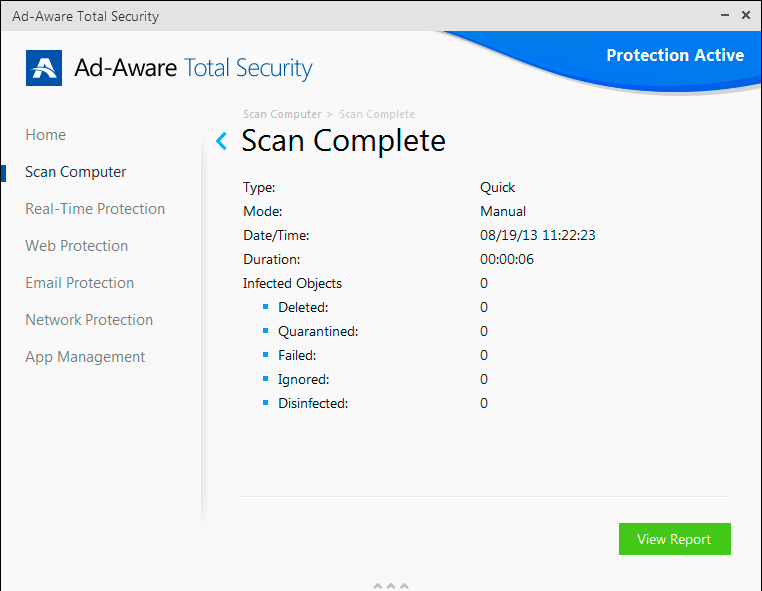Click the Protection Active status banner
The height and width of the screenshot is (591, 762).
coord(674,56)
